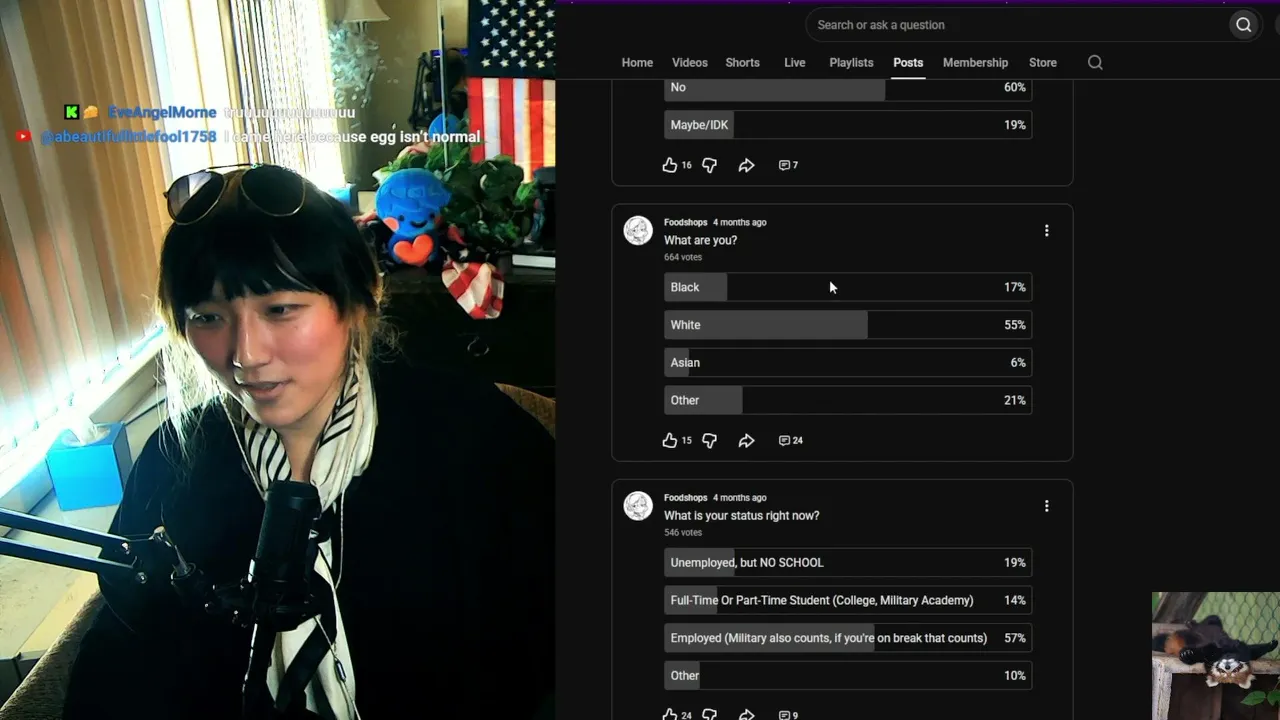The height and width of the screenshot is (720, 1280).
Task: Click the "Search or ask a question" field
Action: point(1016,25)
